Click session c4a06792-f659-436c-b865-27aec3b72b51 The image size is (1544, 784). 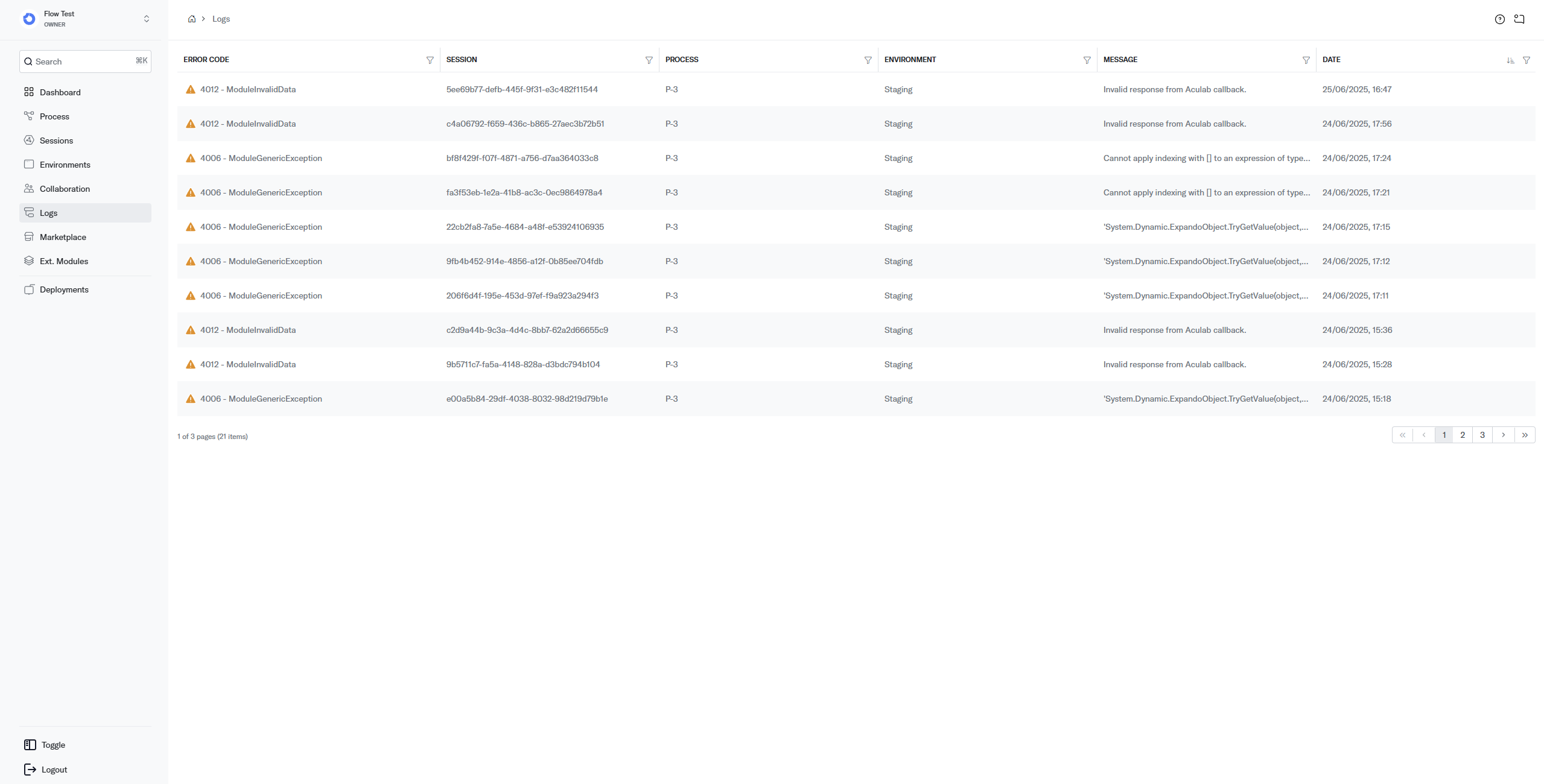(x=525, y=124)
